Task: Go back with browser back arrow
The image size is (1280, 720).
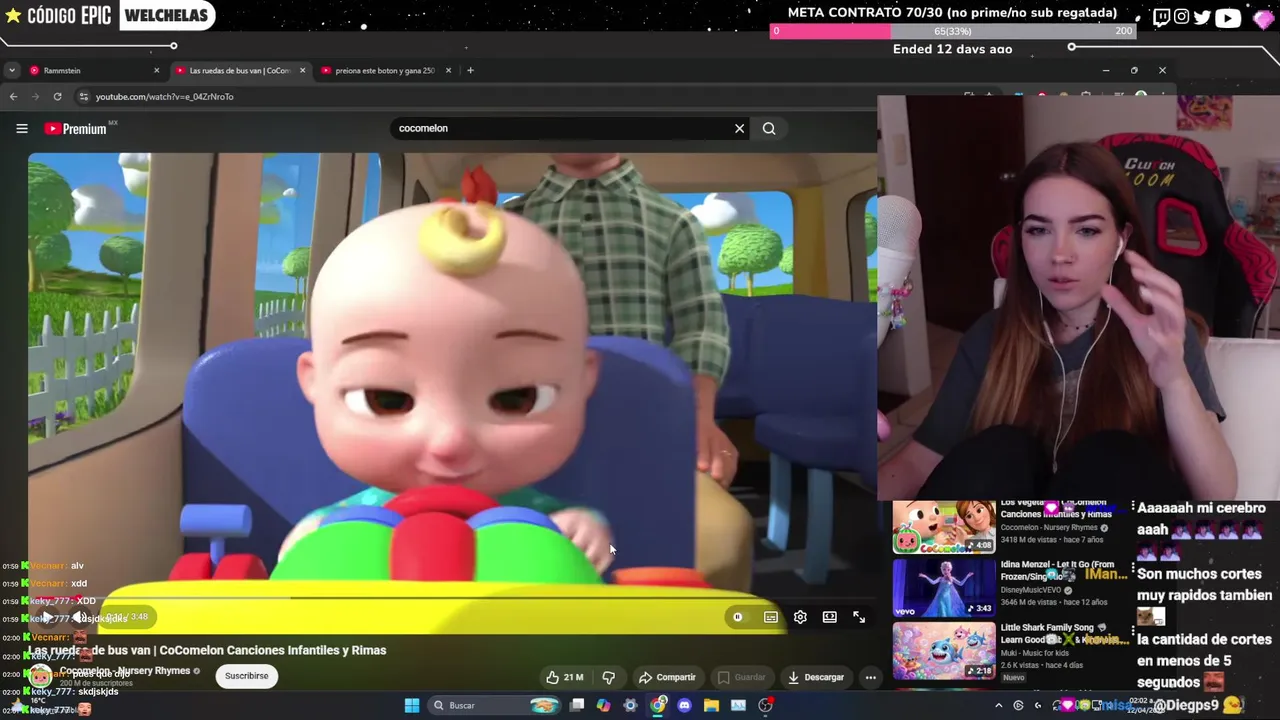Action: [13, 96]
